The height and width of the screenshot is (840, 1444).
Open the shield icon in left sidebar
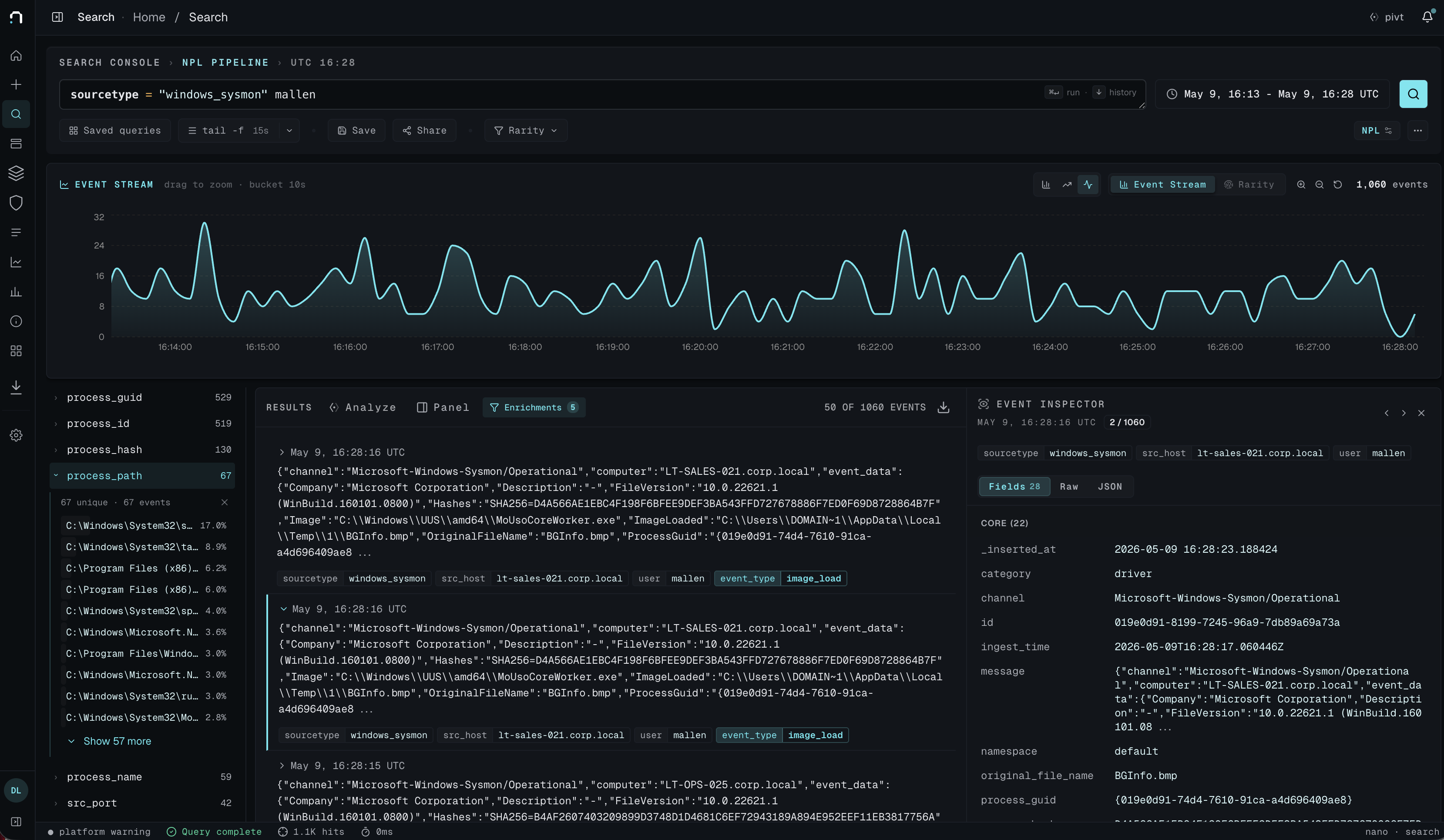(16, 203)
